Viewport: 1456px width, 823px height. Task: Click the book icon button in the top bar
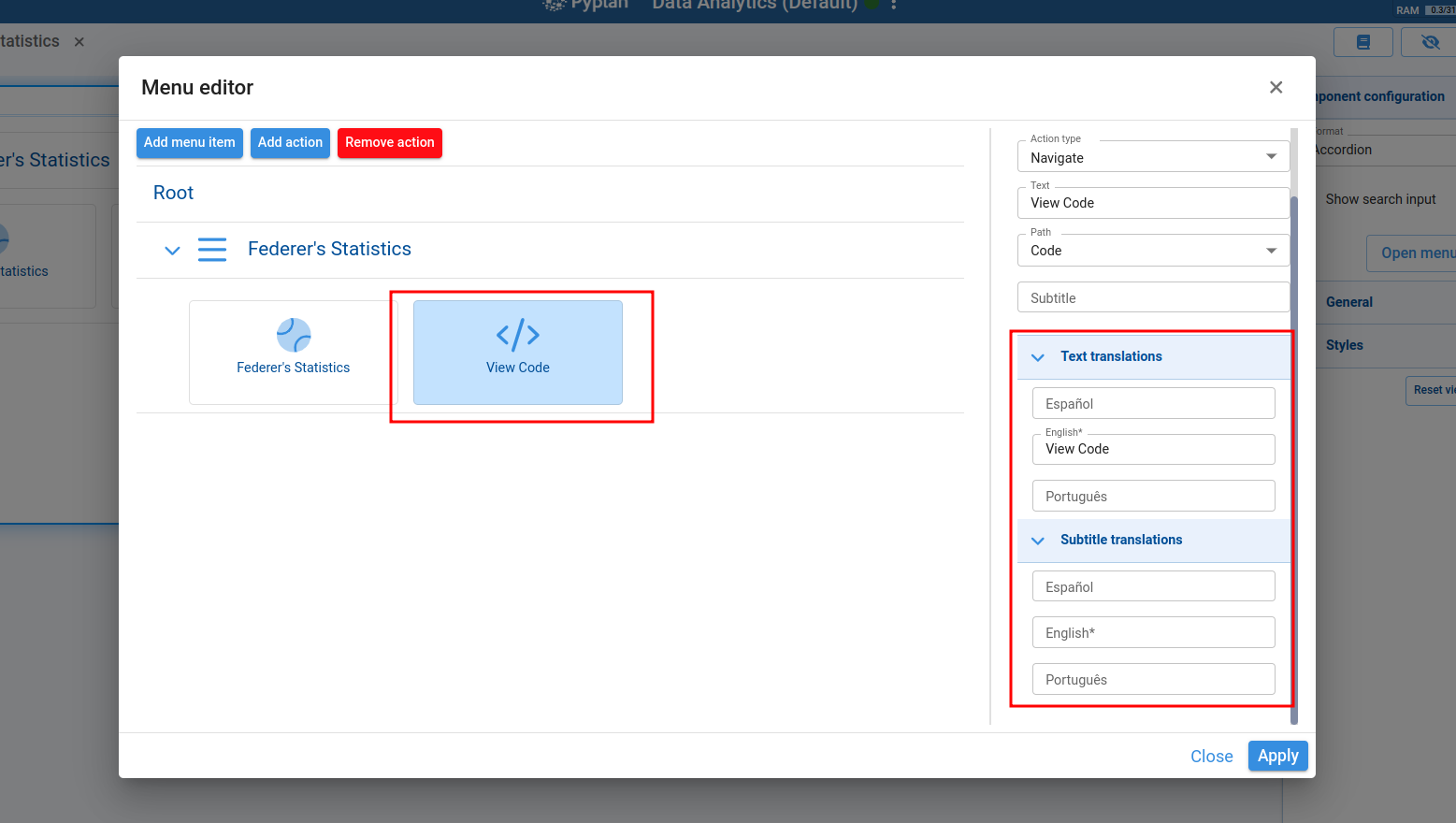tap(1362, 42)
